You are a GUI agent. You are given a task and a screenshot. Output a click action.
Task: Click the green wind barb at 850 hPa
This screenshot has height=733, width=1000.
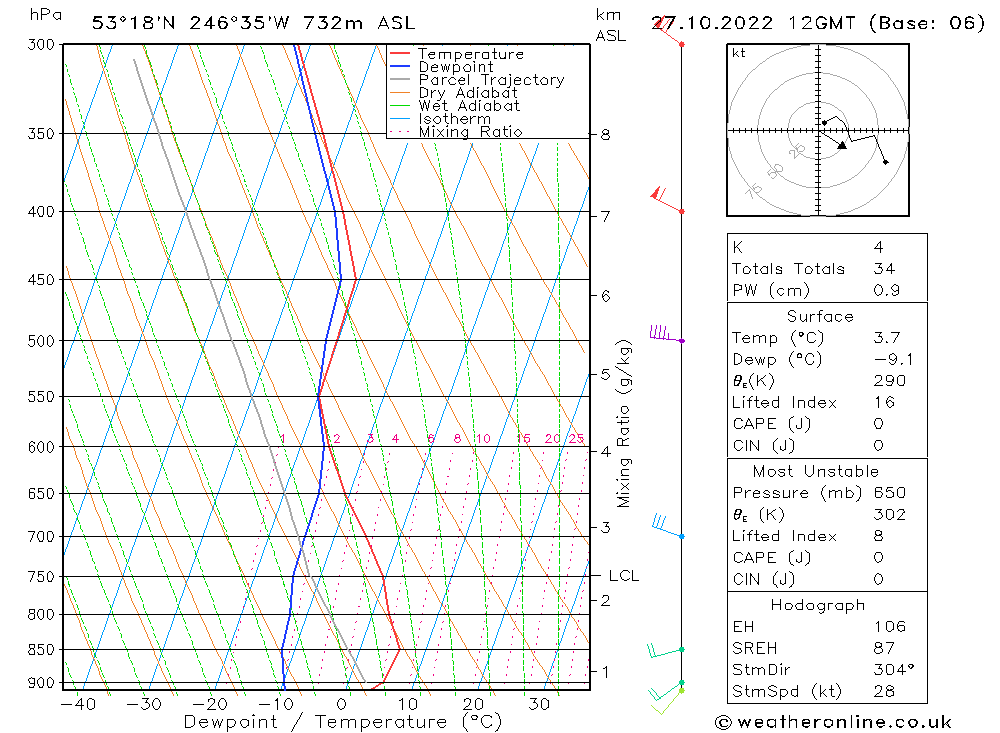pyautogui.click(x=665, y=651)
